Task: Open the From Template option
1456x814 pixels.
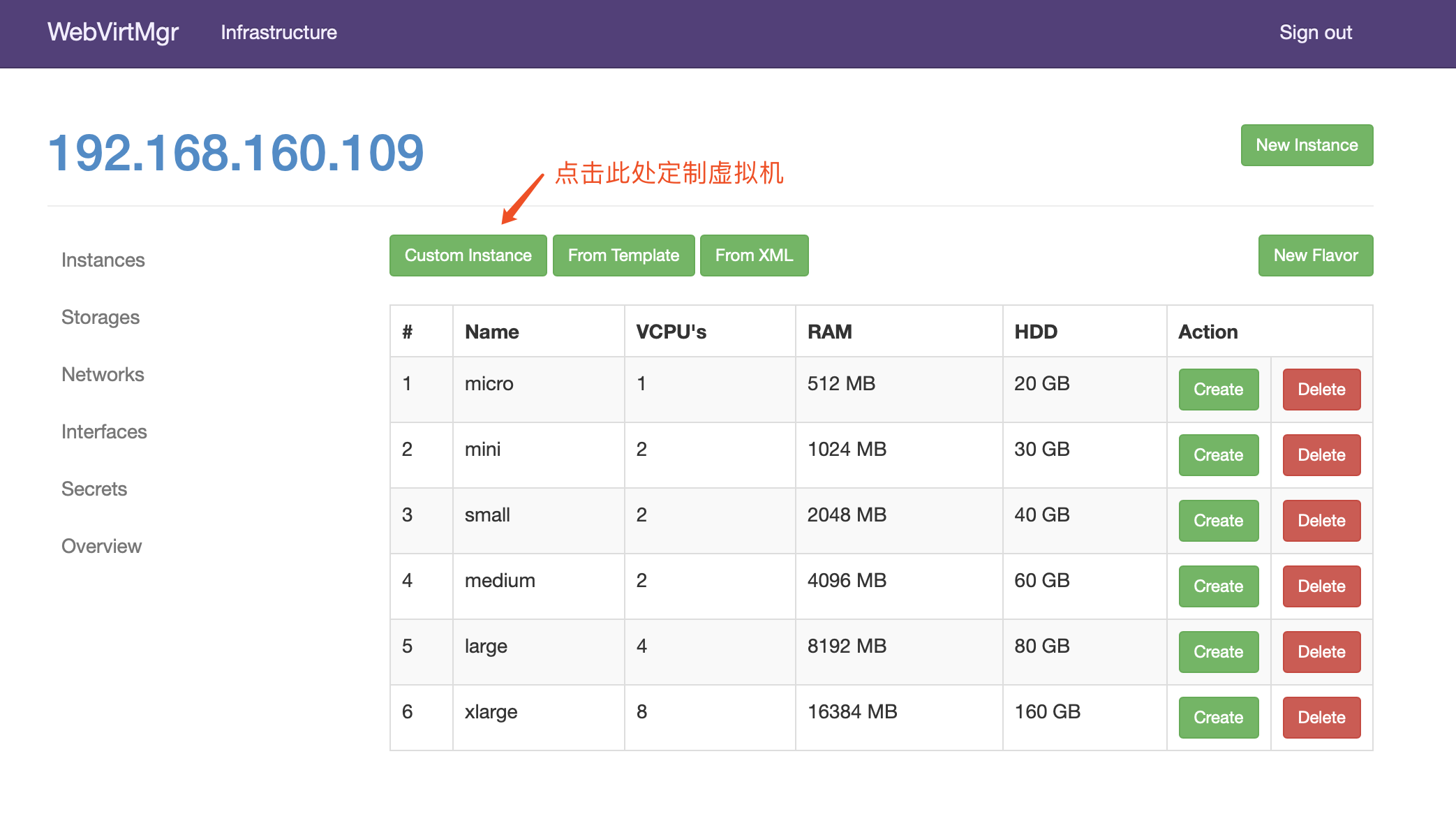Action: tap(623, 256)
